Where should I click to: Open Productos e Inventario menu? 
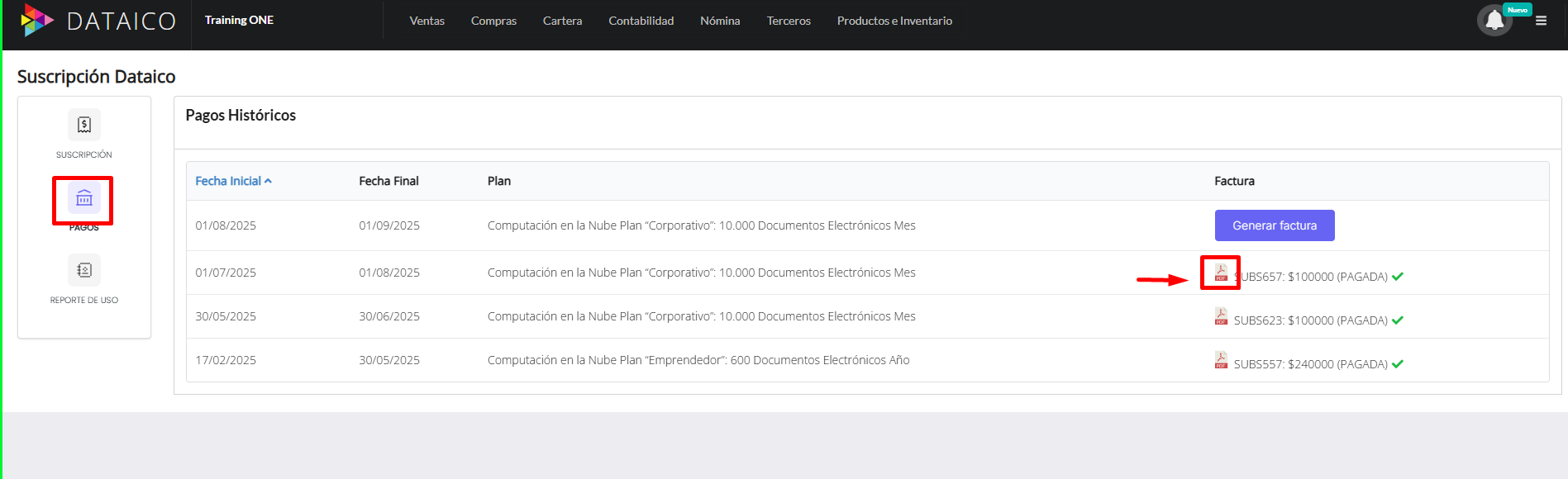894,21
